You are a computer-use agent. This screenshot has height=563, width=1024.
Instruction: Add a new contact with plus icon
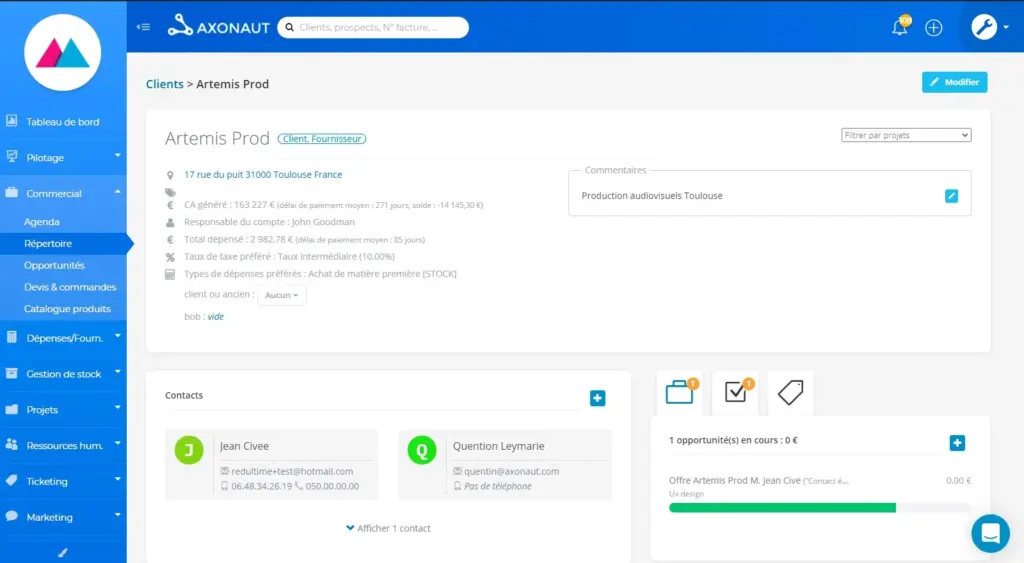(x=597, y=399)
